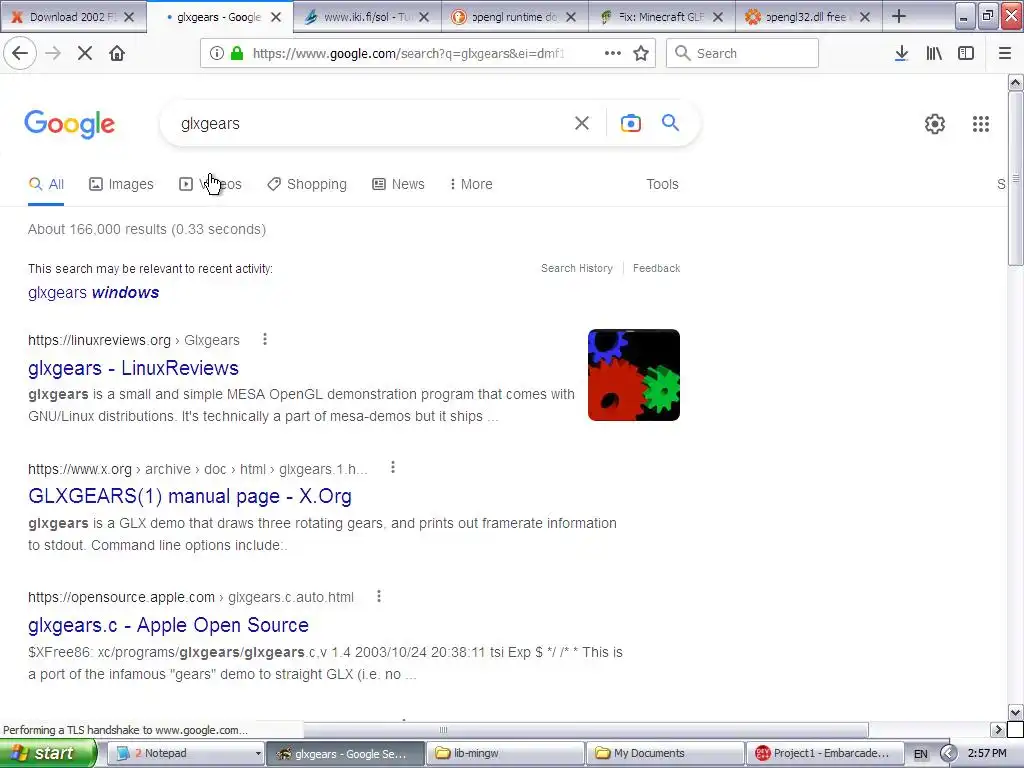
Task: Open the browser home page
Action: [117, 54]
